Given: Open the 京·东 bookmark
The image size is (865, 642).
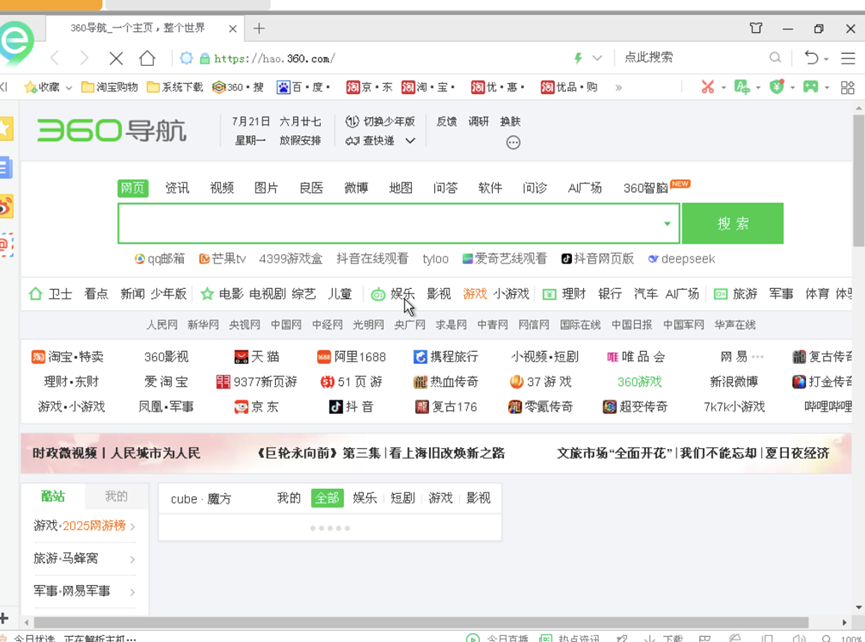Looking at the screenshot, I should pos(369,87).
